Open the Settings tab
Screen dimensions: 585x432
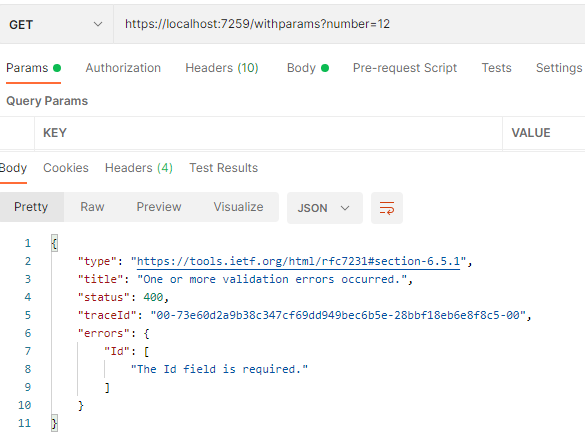[559, 68]
